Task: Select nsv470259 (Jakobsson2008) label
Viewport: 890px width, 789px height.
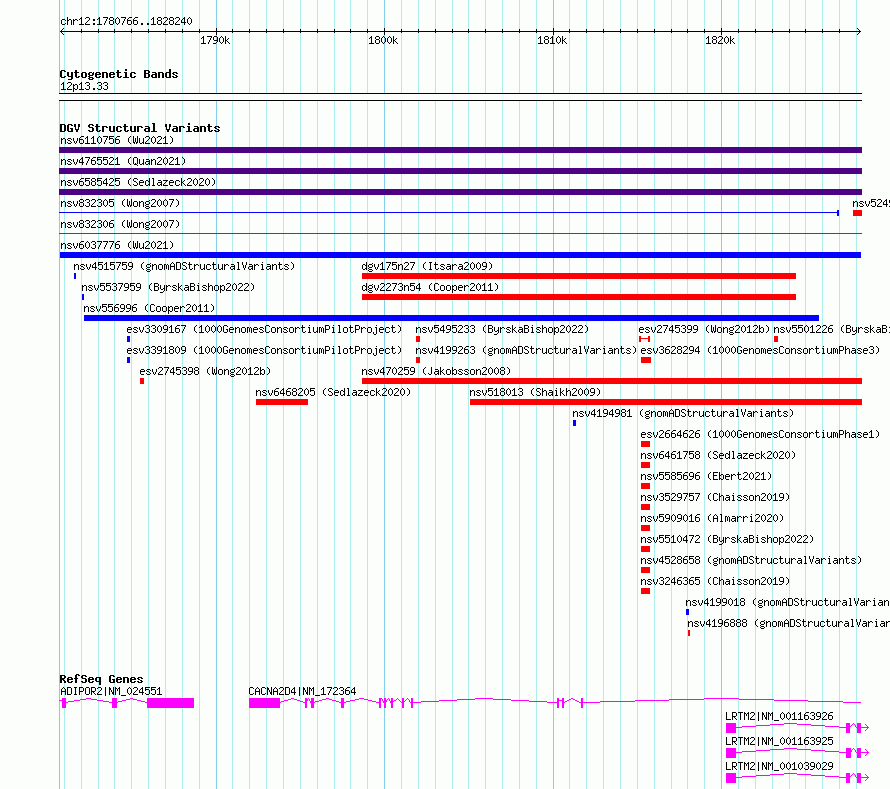Action: (x=436, y=371)
